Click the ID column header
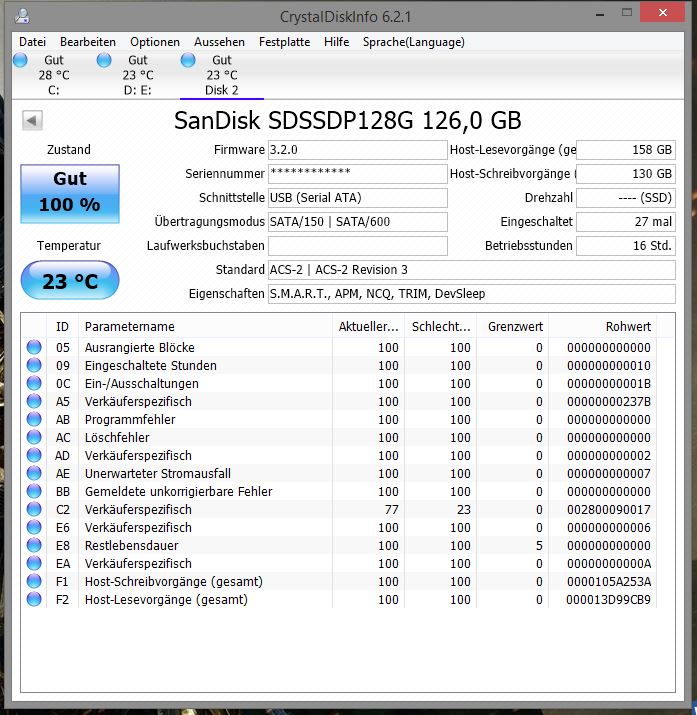 62,326
